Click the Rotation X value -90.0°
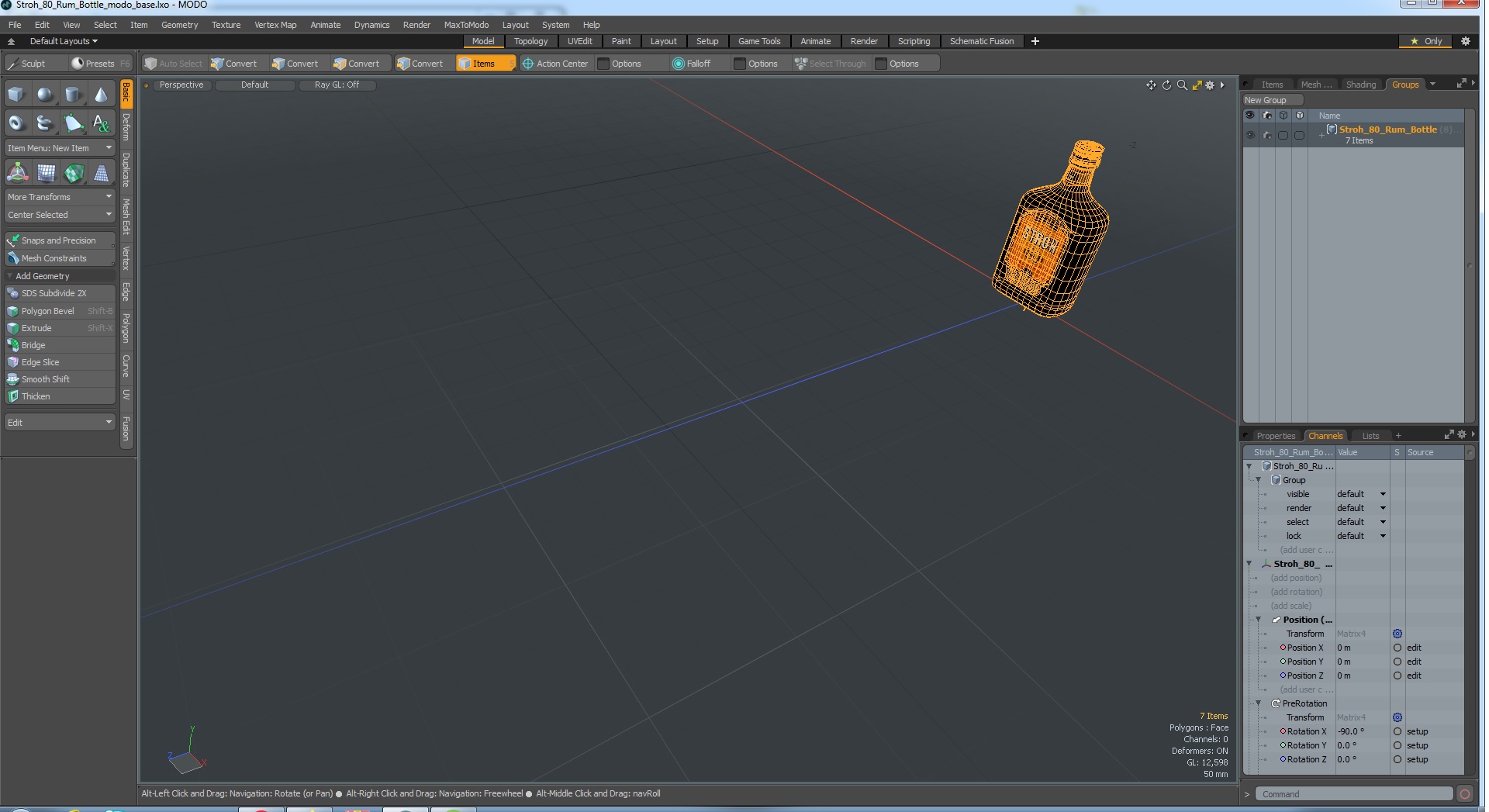1489x812 pixels. (x=1361, y=731)
